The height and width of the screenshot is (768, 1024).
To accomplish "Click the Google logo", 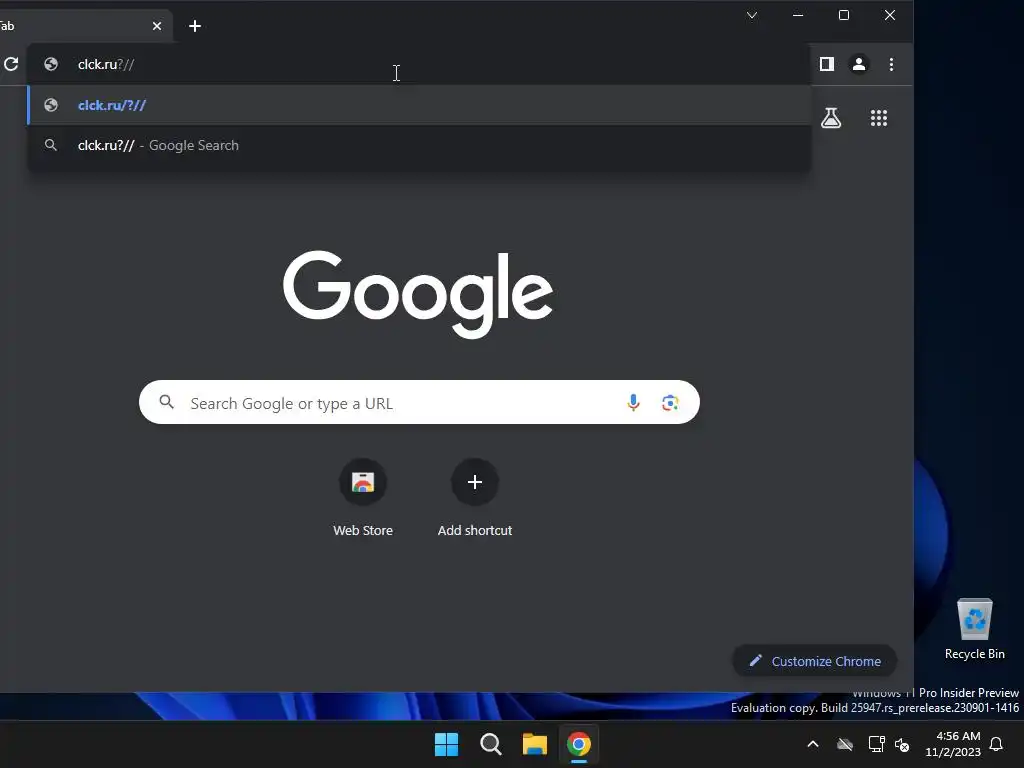I will [x=418, y=294].
